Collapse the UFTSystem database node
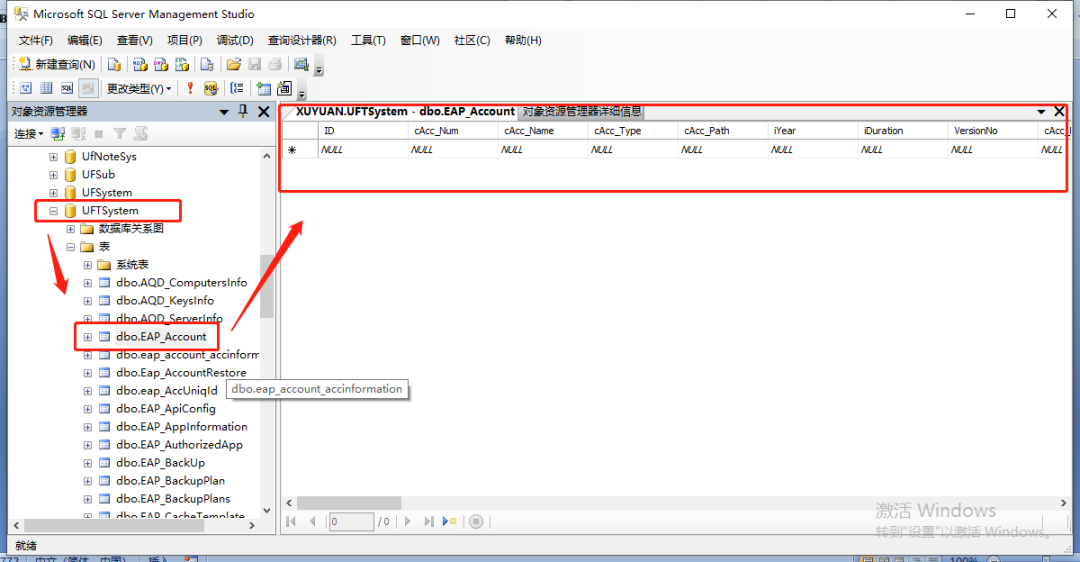Image resolution: width=1080 pixels, height=562 pixels. click(x=53, y=211)
